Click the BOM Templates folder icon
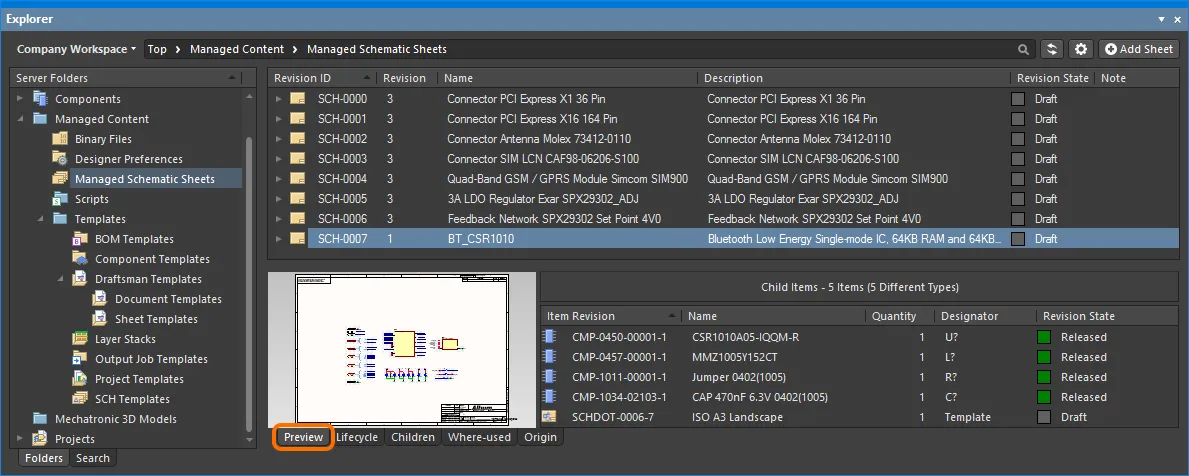The image size is (1189, 476). point(80,239)
